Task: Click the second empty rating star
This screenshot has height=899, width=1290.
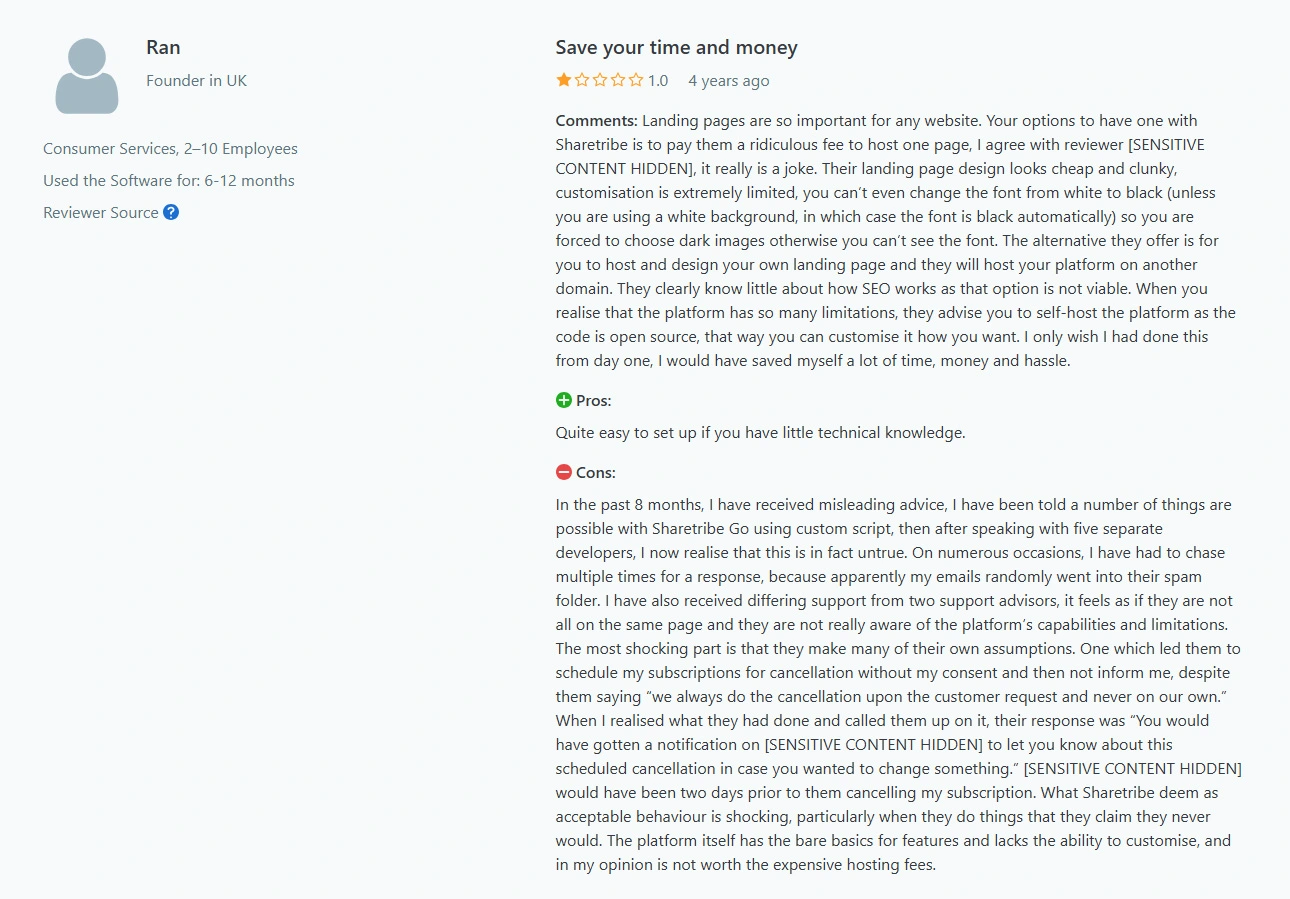Action: click(x=582, y=80)
